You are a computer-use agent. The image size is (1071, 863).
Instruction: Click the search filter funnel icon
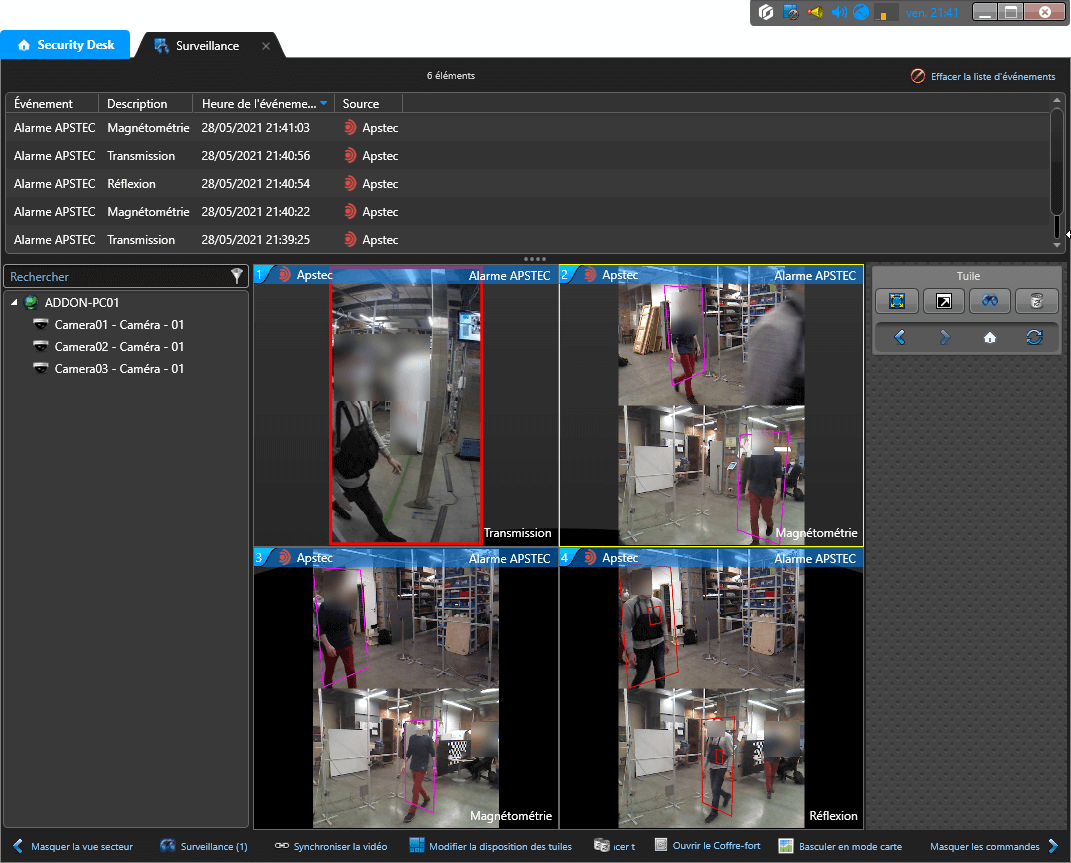[x=237, y=276]
